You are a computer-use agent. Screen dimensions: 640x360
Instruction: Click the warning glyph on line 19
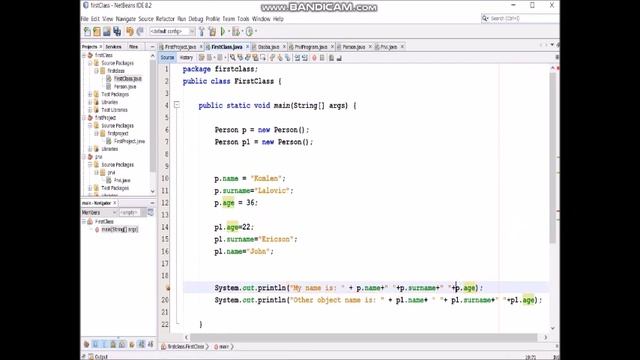click(x=168, y=288)
